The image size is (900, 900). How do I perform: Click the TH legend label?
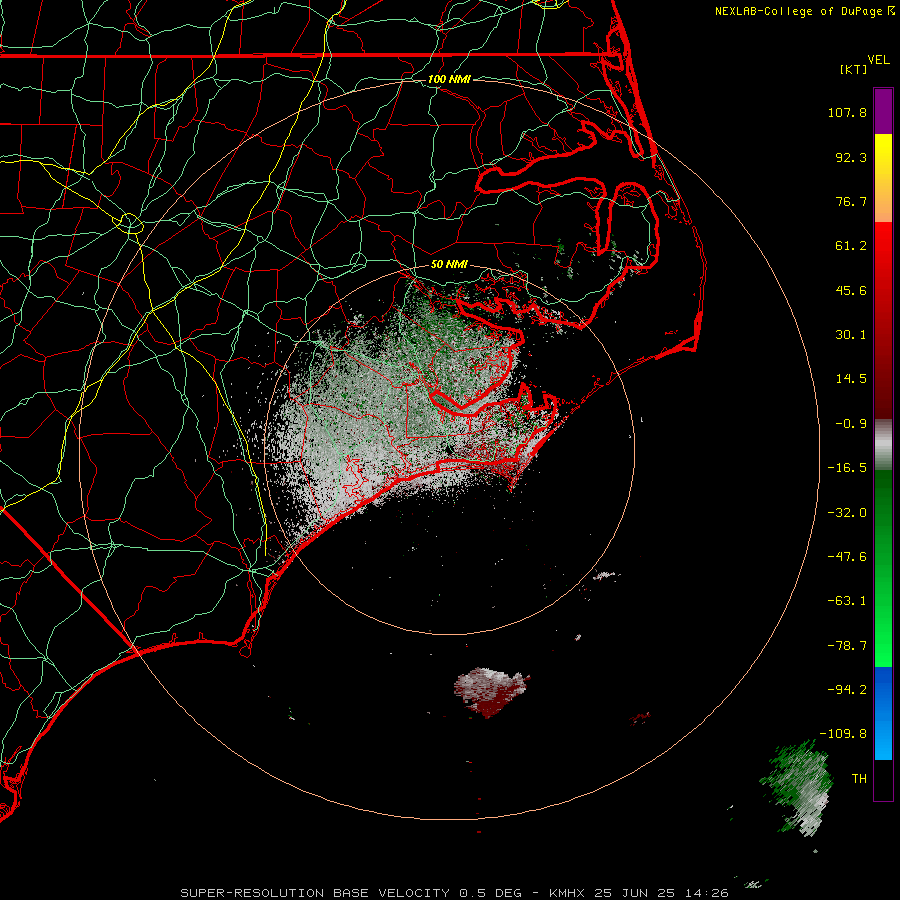click(859, 779)
